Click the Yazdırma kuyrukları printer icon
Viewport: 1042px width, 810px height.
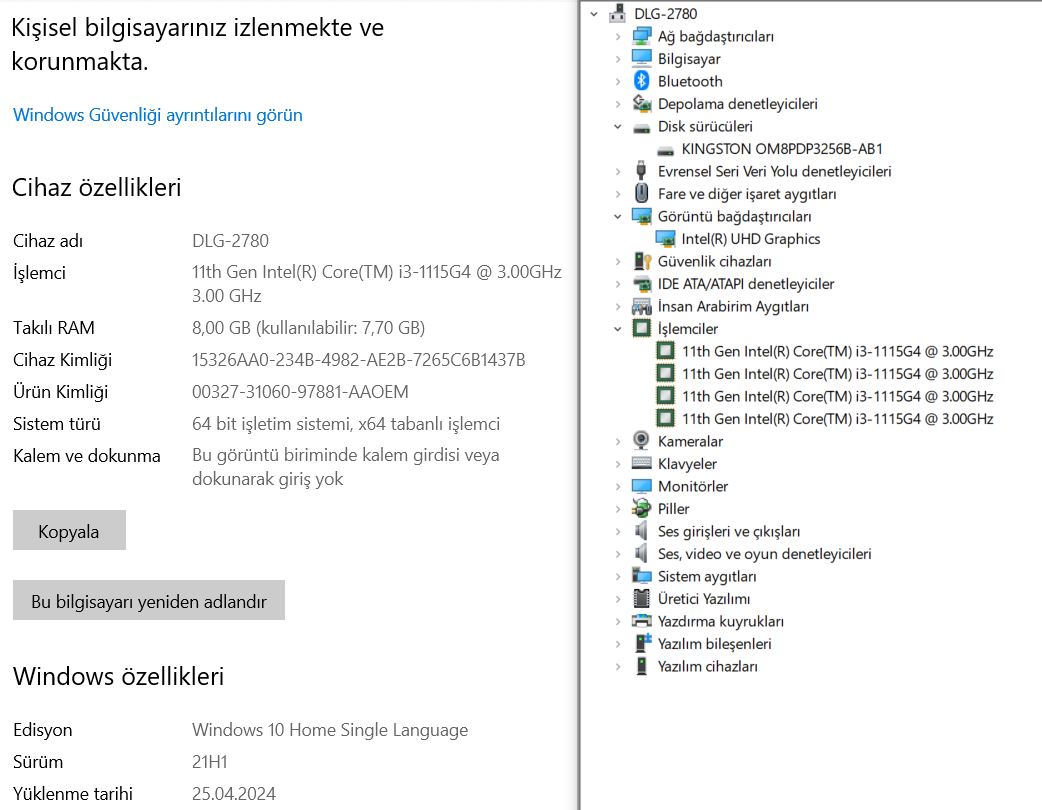click(641, 621)
